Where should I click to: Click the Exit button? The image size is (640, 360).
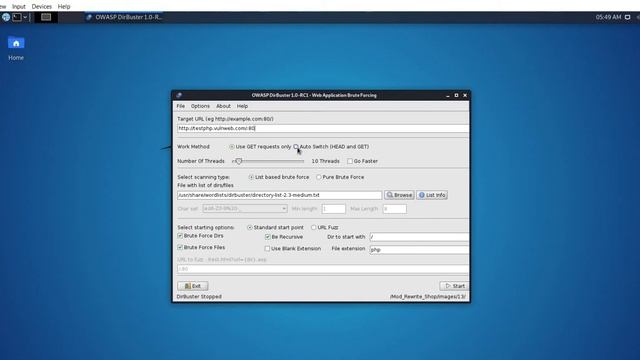pyautogui.click(x=193, y=286)
